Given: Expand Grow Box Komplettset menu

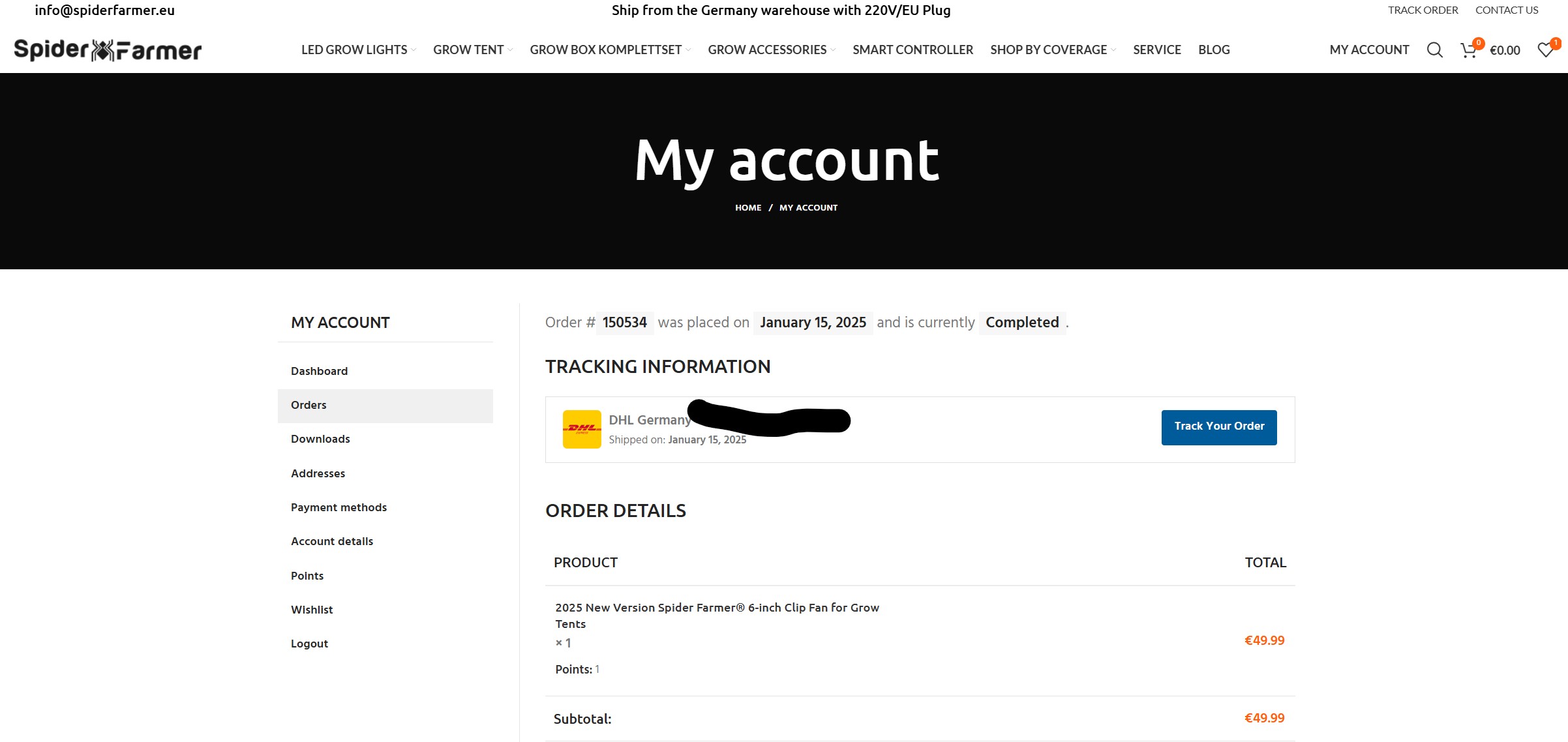Looking at the screenshot, I should click(609, 50).
